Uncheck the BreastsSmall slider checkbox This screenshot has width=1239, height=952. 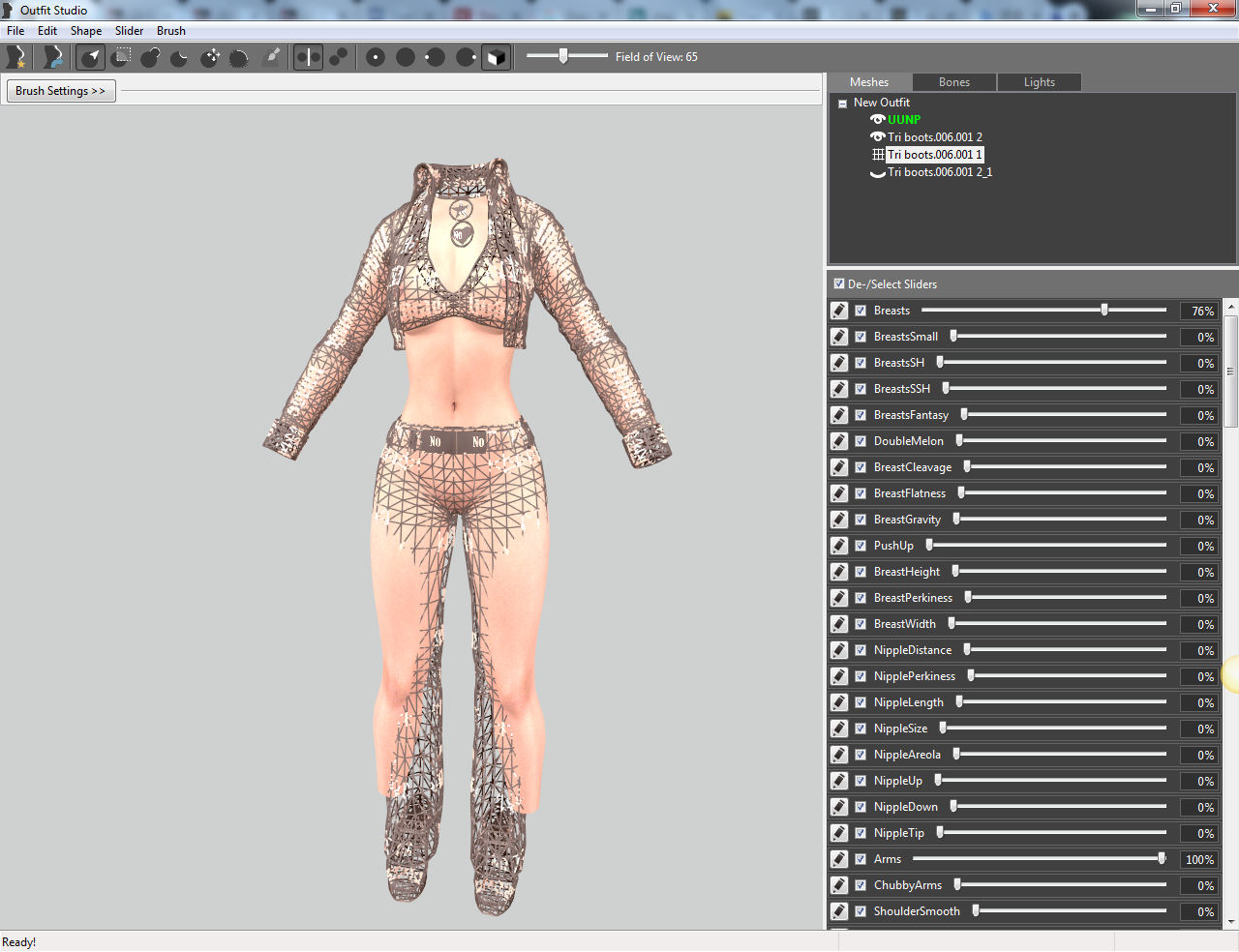[861, 337]
